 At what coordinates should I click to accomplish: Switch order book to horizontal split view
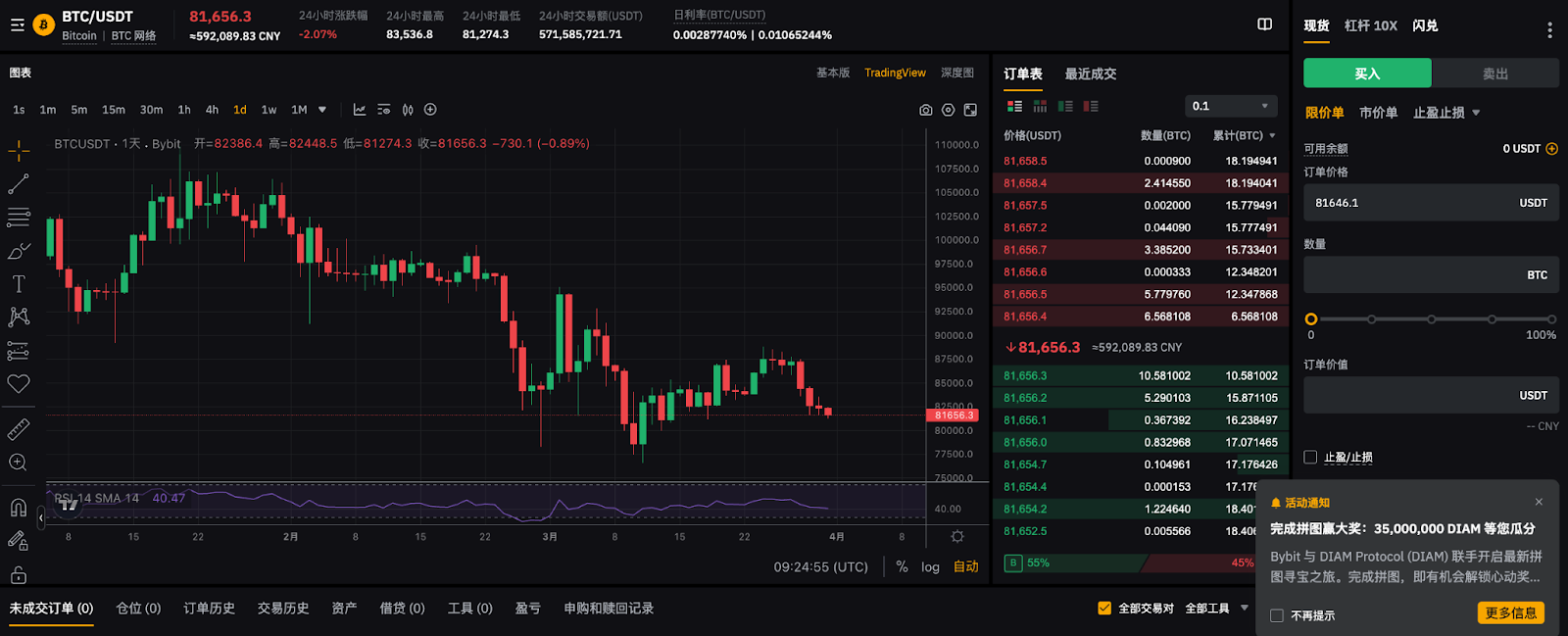point(1040,106)
